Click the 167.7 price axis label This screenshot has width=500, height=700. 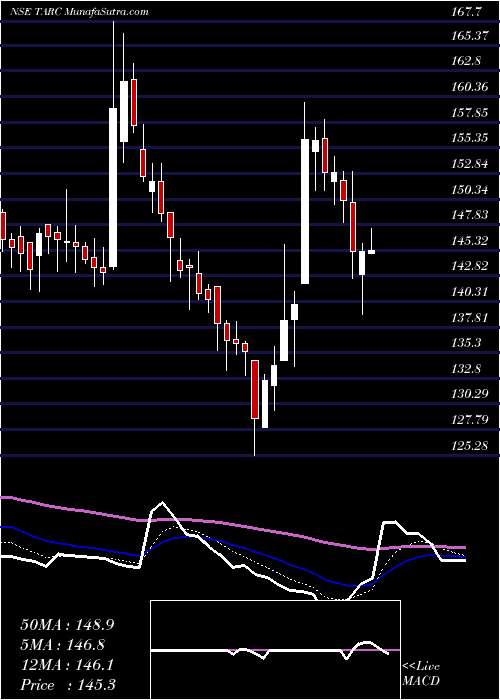coord(466,12)
